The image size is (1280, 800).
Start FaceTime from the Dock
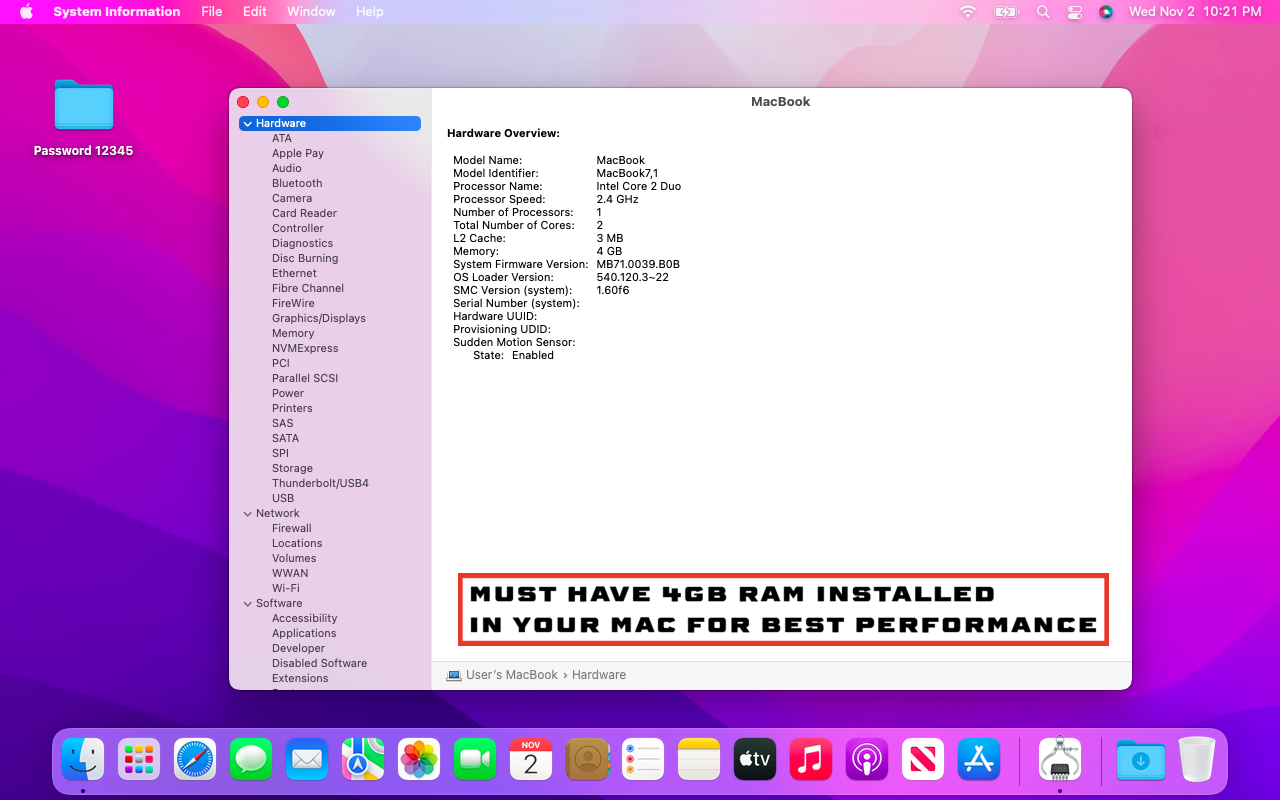(475, 759)
